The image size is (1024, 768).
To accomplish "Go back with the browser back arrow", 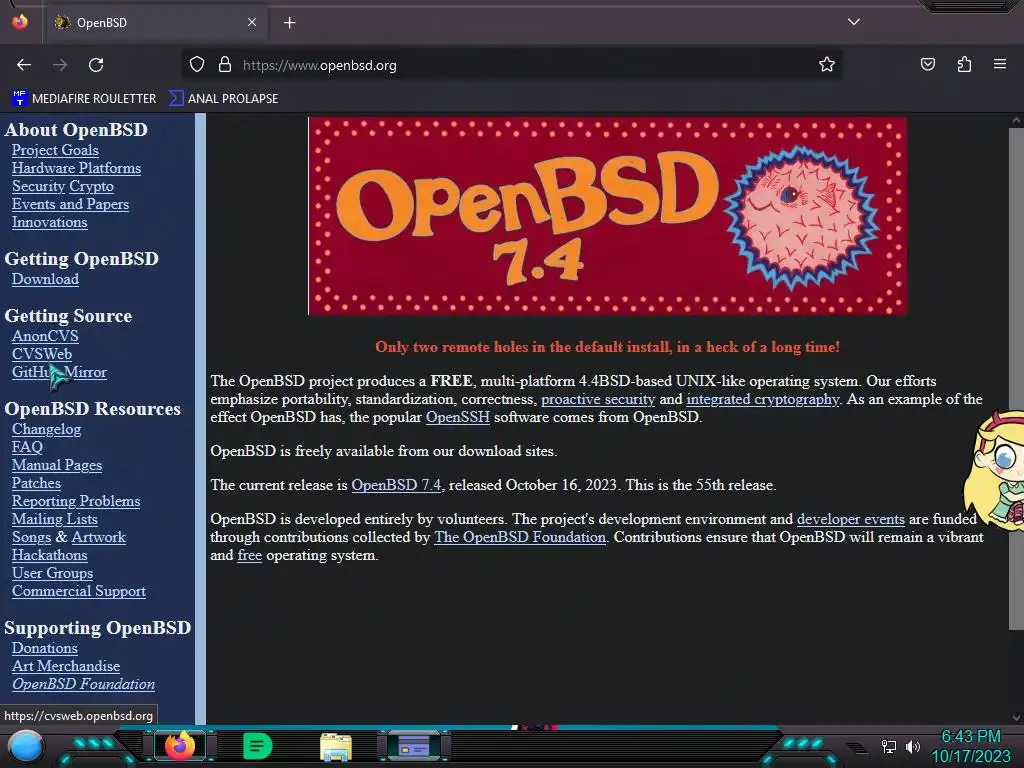I will click(x=24, y=65).
